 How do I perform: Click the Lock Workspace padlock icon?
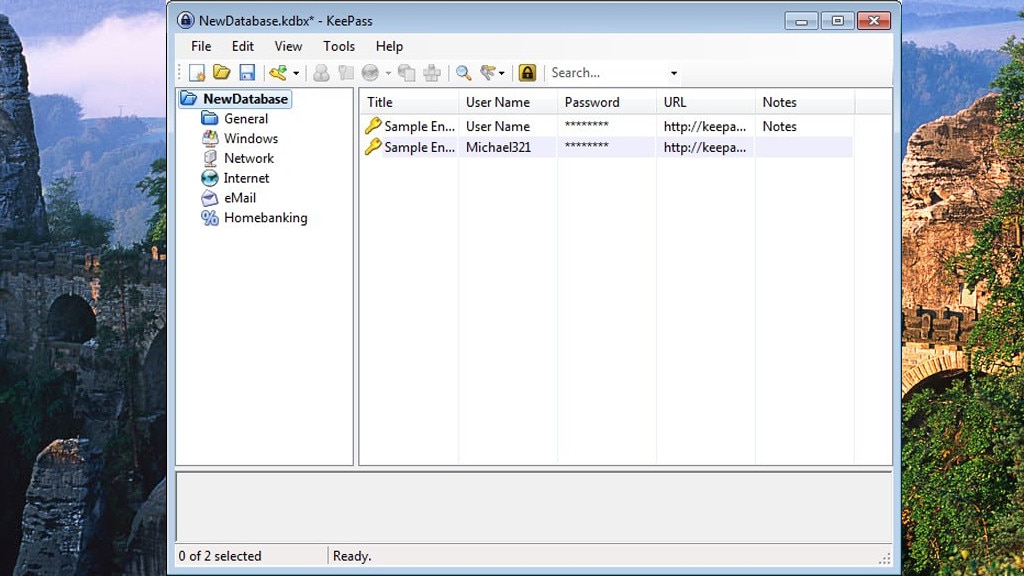(527, 72)
